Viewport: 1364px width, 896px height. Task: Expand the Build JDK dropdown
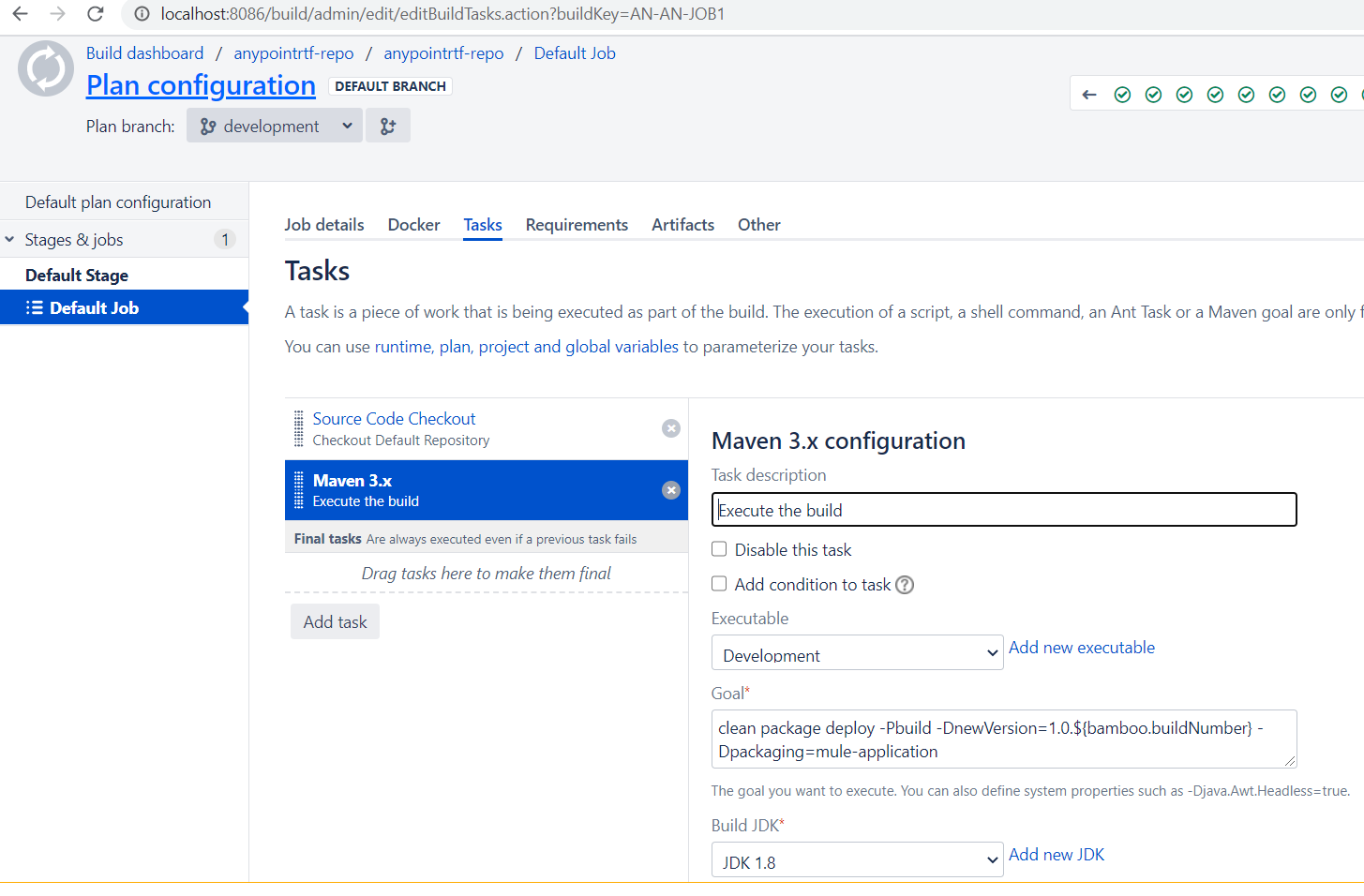coord(857,860)
